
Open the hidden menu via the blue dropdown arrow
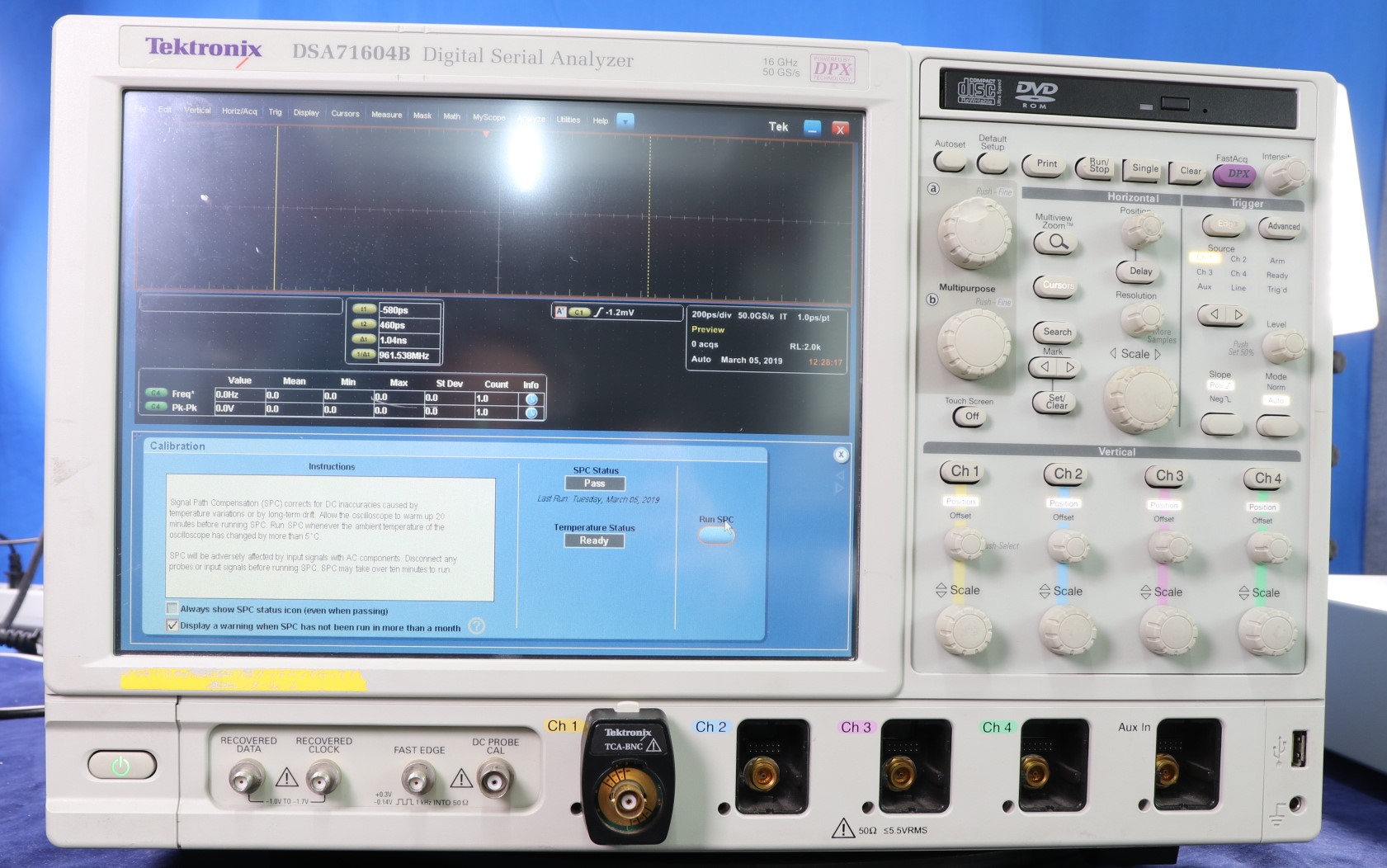625,120
